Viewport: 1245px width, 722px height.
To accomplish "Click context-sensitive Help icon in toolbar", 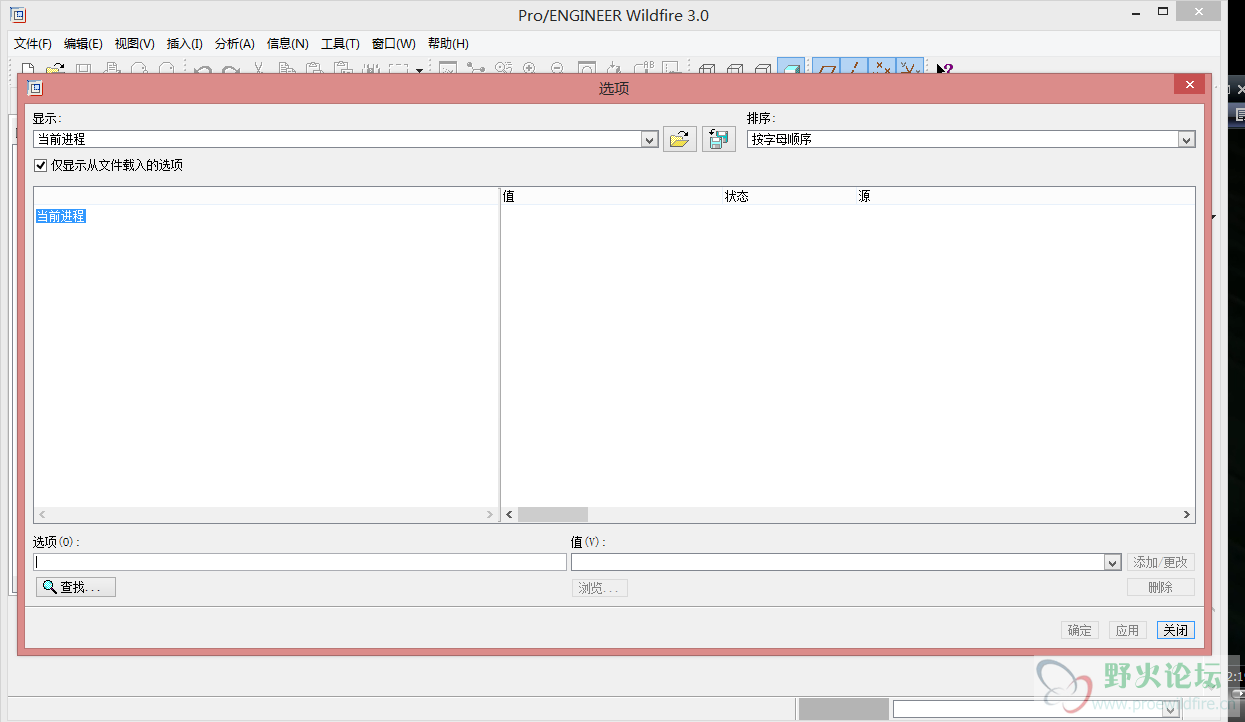I will (x=944, y=69).
